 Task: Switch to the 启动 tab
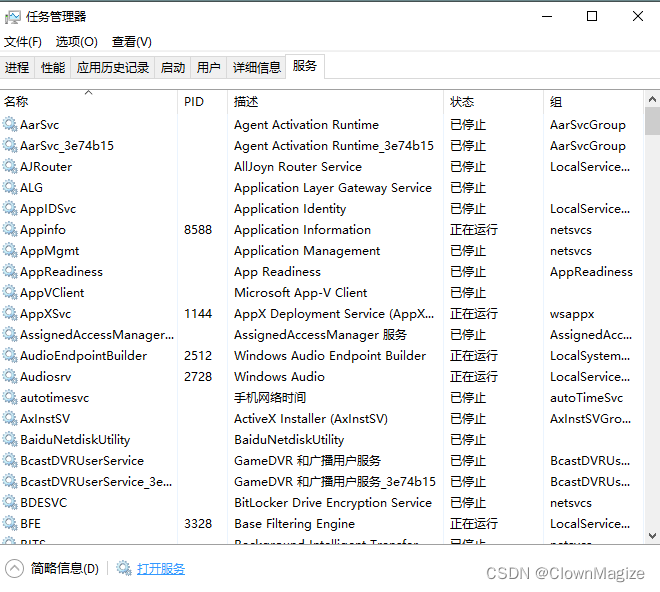(x=173, y=67)
